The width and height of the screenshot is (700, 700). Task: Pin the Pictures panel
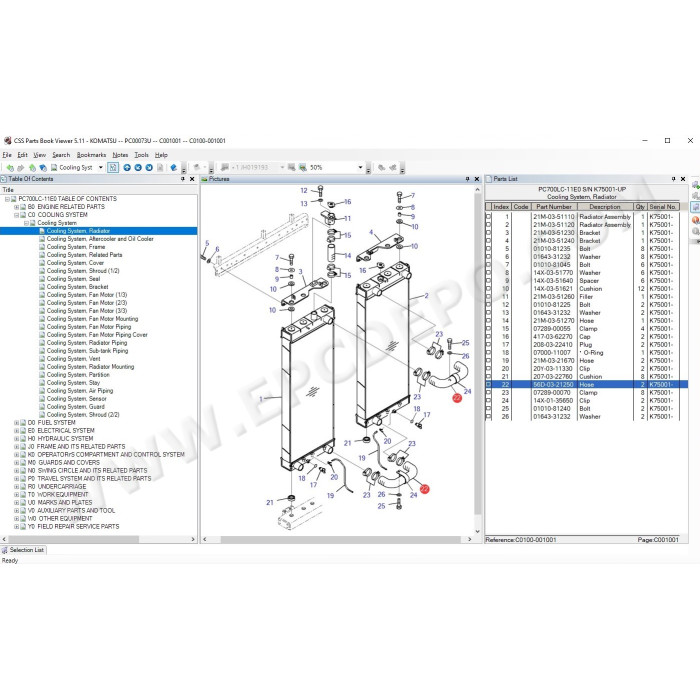click(467, 179)
